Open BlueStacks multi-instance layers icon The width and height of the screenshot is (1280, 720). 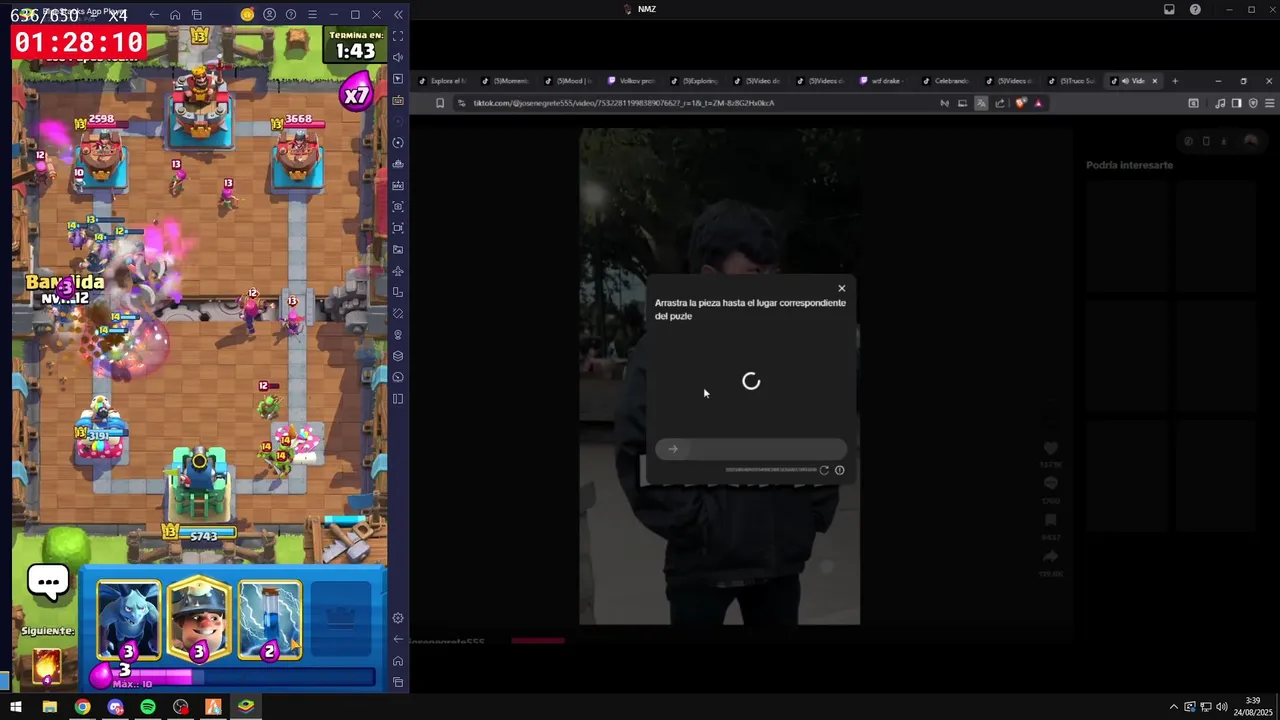[x=398, y=356]
